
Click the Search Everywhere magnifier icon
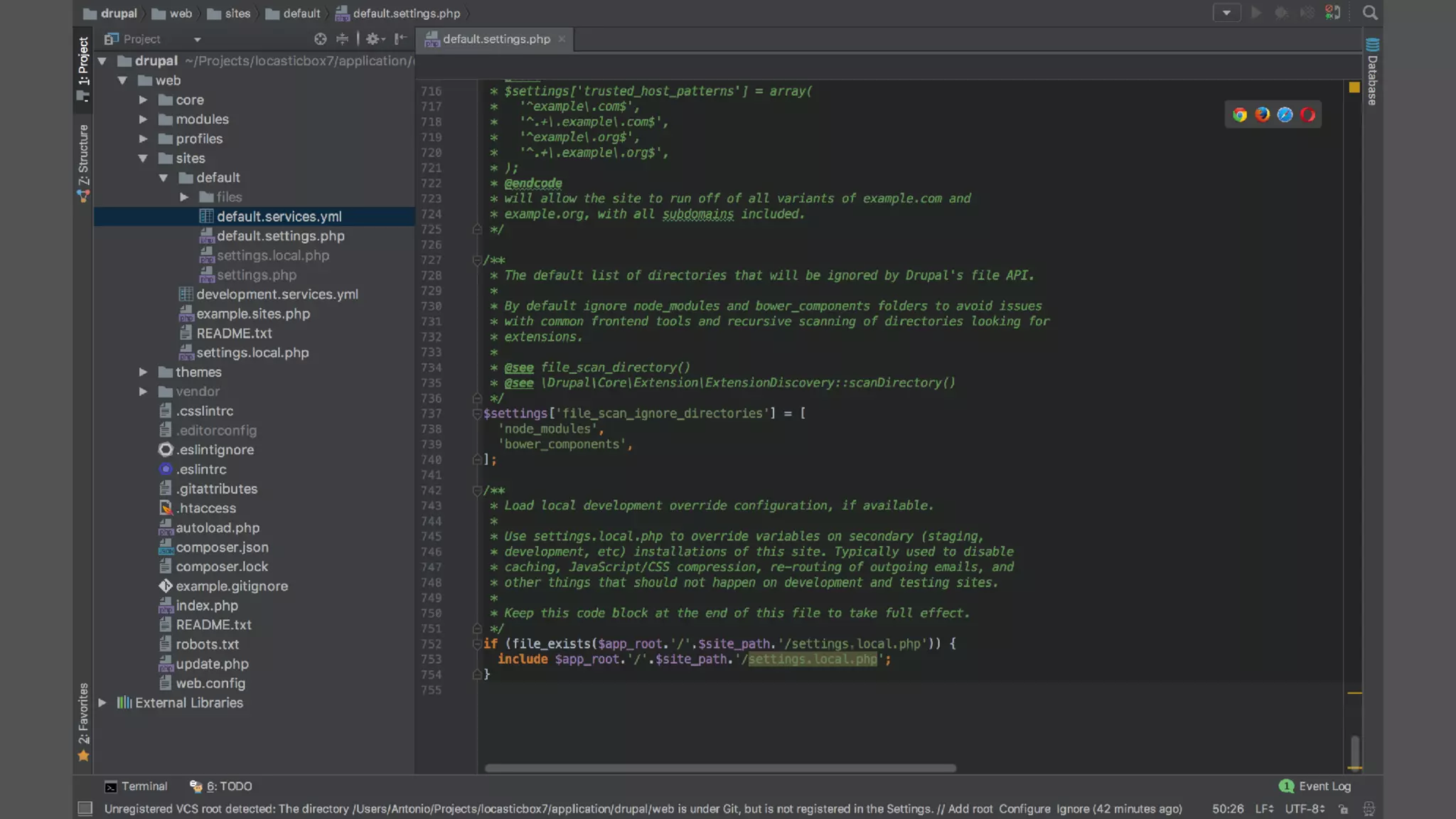(x=1370, y=13)
